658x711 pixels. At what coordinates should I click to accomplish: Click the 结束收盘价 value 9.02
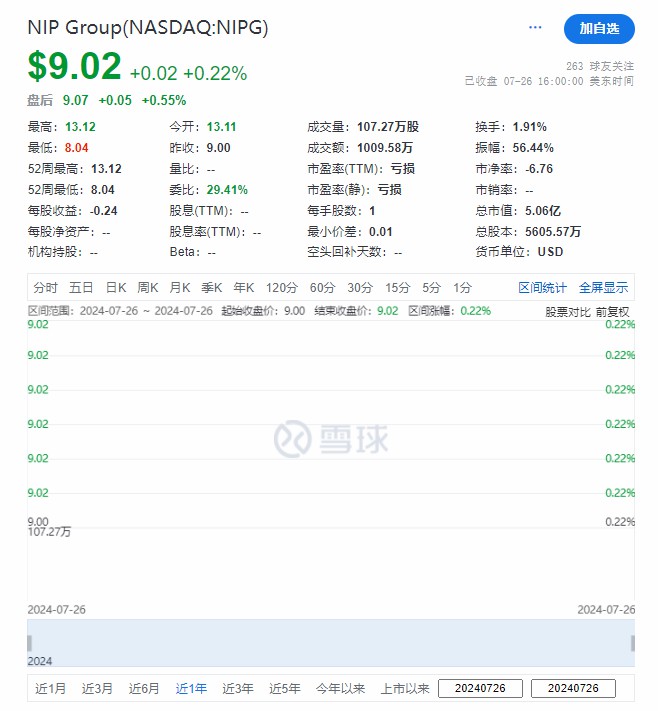388,311
